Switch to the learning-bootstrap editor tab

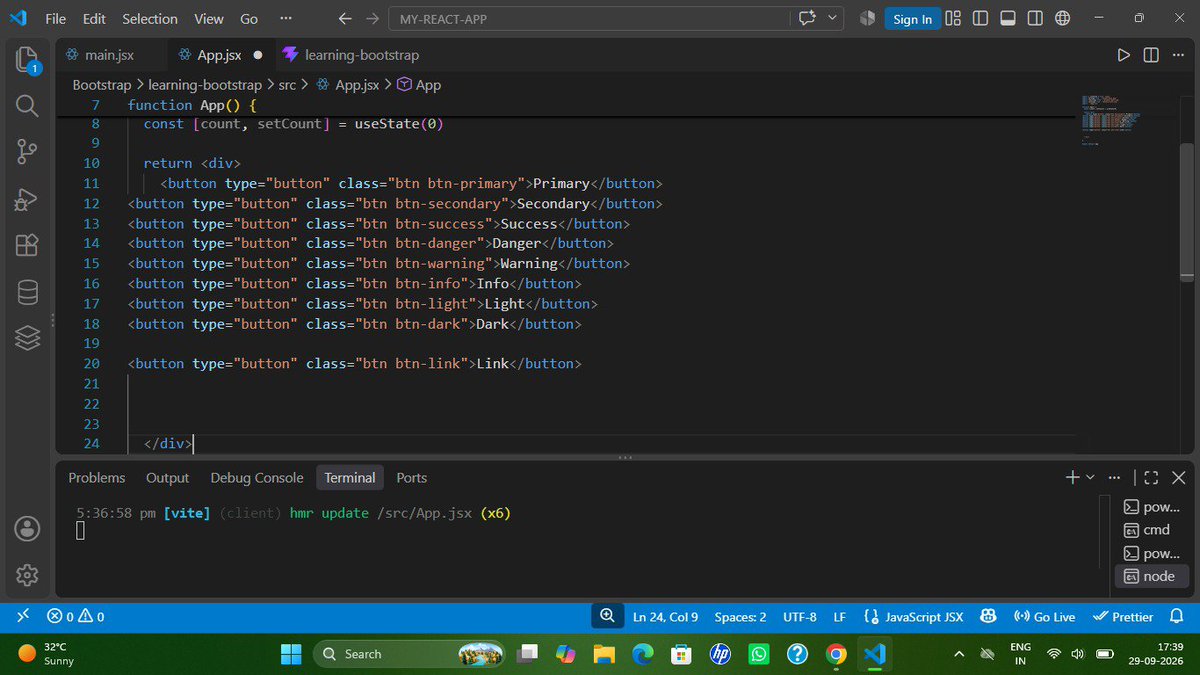click(350, 55)
